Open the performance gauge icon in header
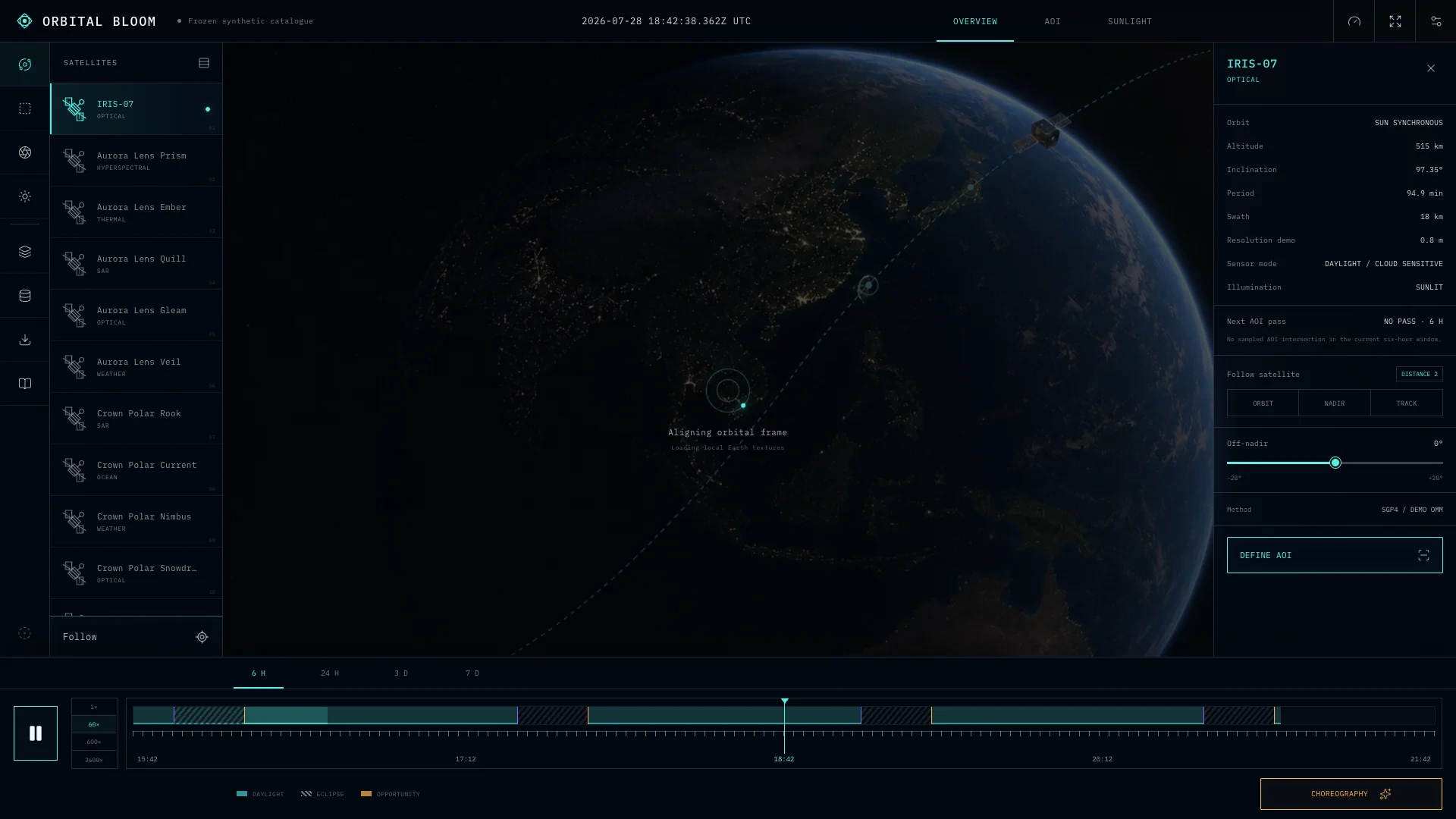The width and height of the screenshot is (1456, 819). [x=1354, y=21]
